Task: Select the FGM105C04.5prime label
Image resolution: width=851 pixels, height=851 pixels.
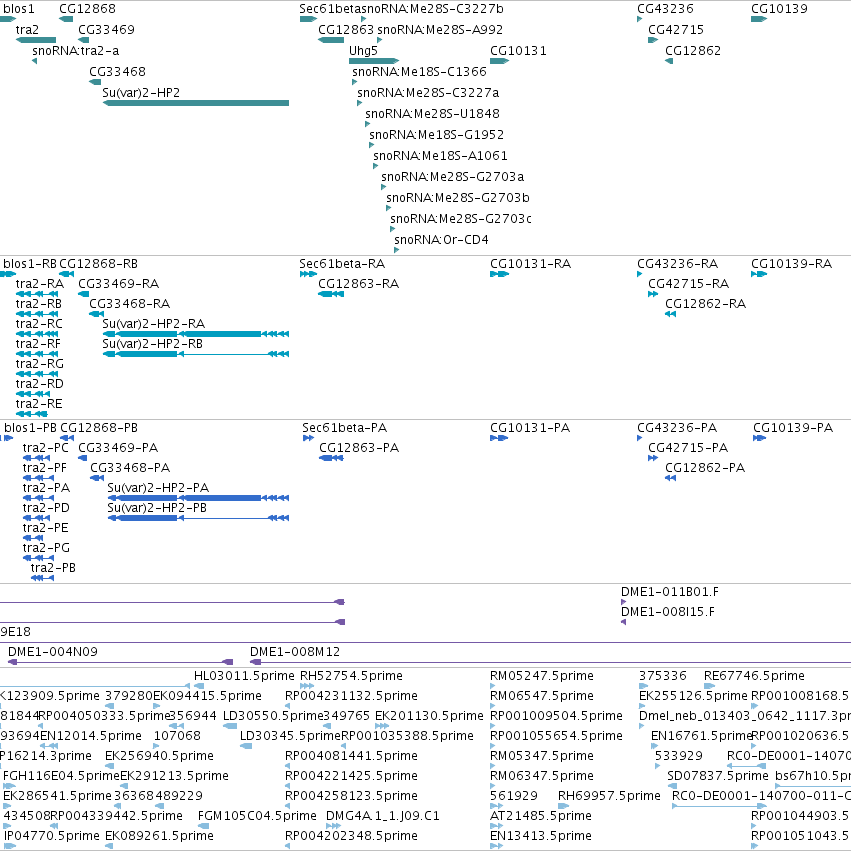Action: (x=257, y=816)
